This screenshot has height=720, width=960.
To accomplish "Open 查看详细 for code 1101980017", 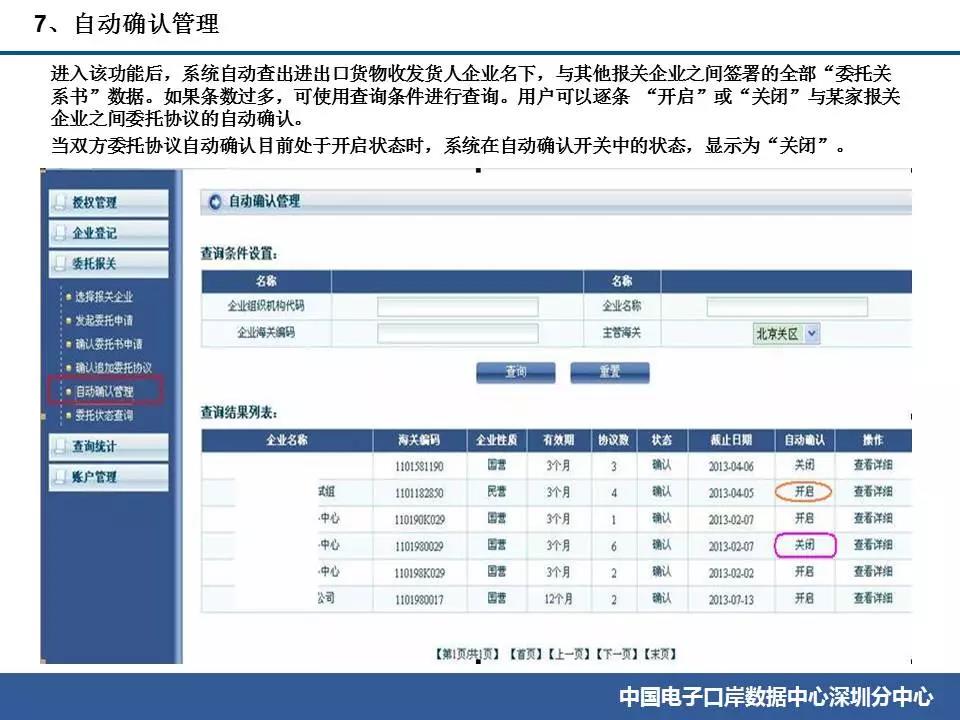I will click(872, 598).
